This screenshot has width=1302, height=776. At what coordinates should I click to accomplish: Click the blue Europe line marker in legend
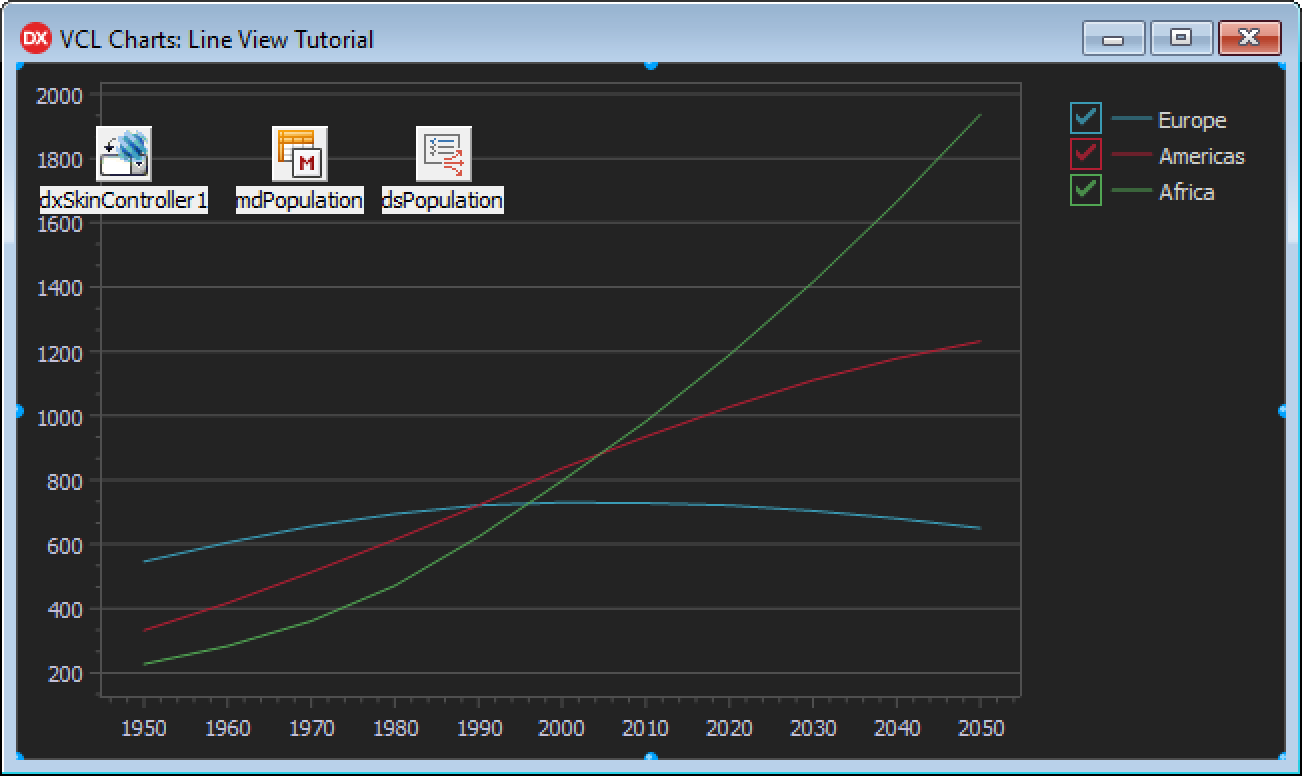click(x=1131, y=119)
